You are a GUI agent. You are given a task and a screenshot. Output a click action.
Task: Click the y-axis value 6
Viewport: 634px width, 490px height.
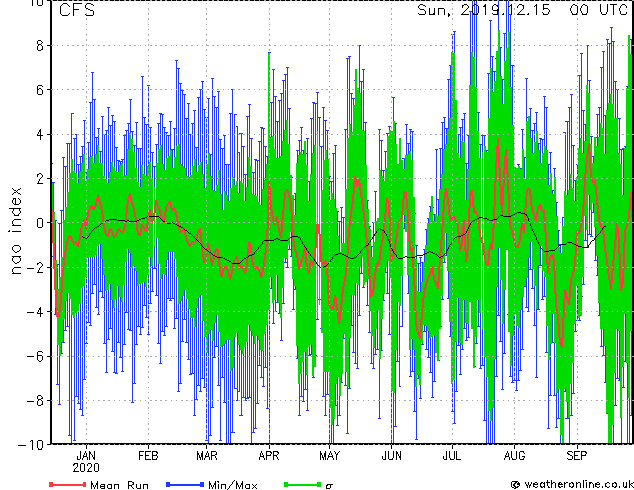point(39,90)
